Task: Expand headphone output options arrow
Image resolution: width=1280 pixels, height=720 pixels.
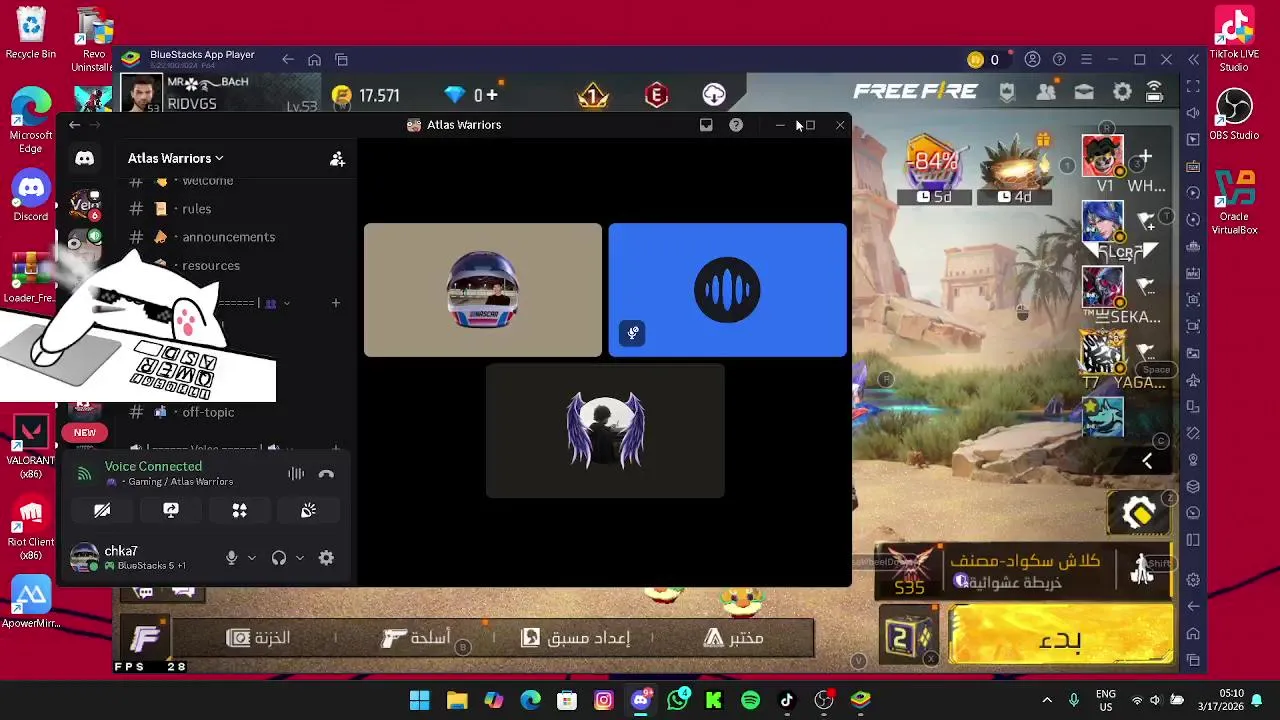Action: (299, 558)
